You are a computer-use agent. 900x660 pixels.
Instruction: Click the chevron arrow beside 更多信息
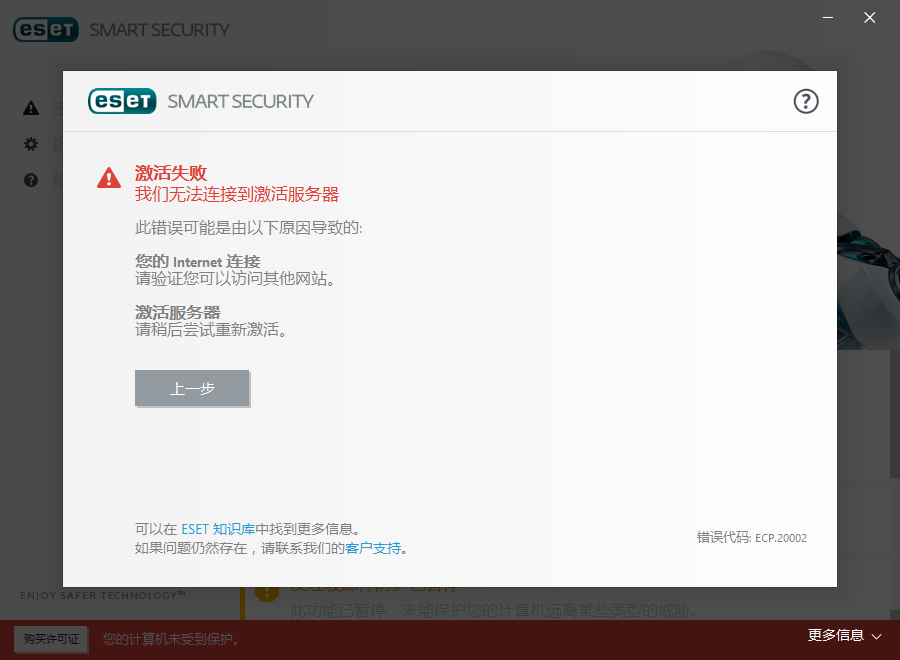pyautogui.click(x=877, y=636)
